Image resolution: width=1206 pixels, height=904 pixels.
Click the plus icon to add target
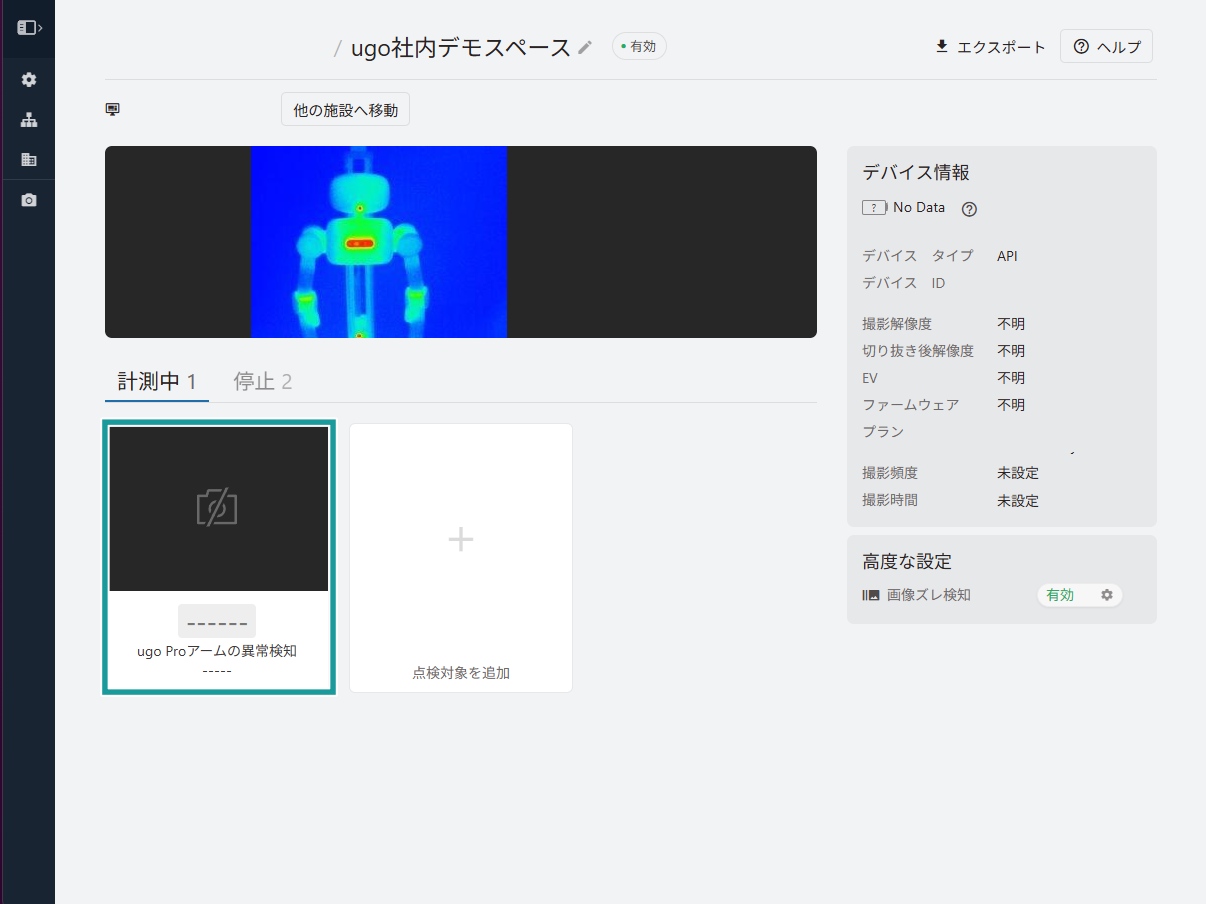(x=461, y=540)
